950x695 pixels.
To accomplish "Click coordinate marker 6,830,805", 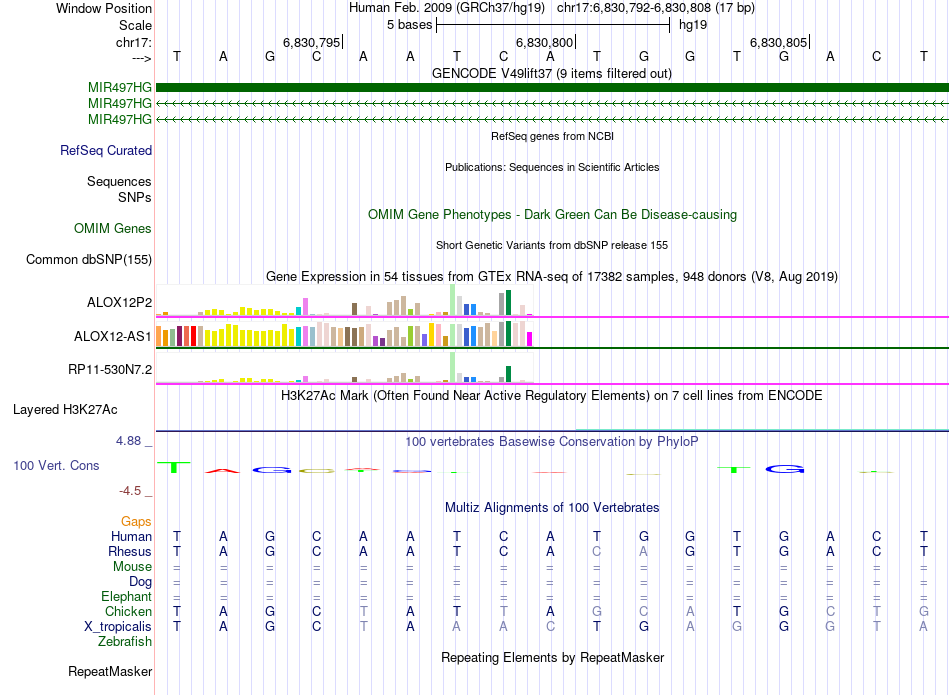I will (x=779, y=42).
